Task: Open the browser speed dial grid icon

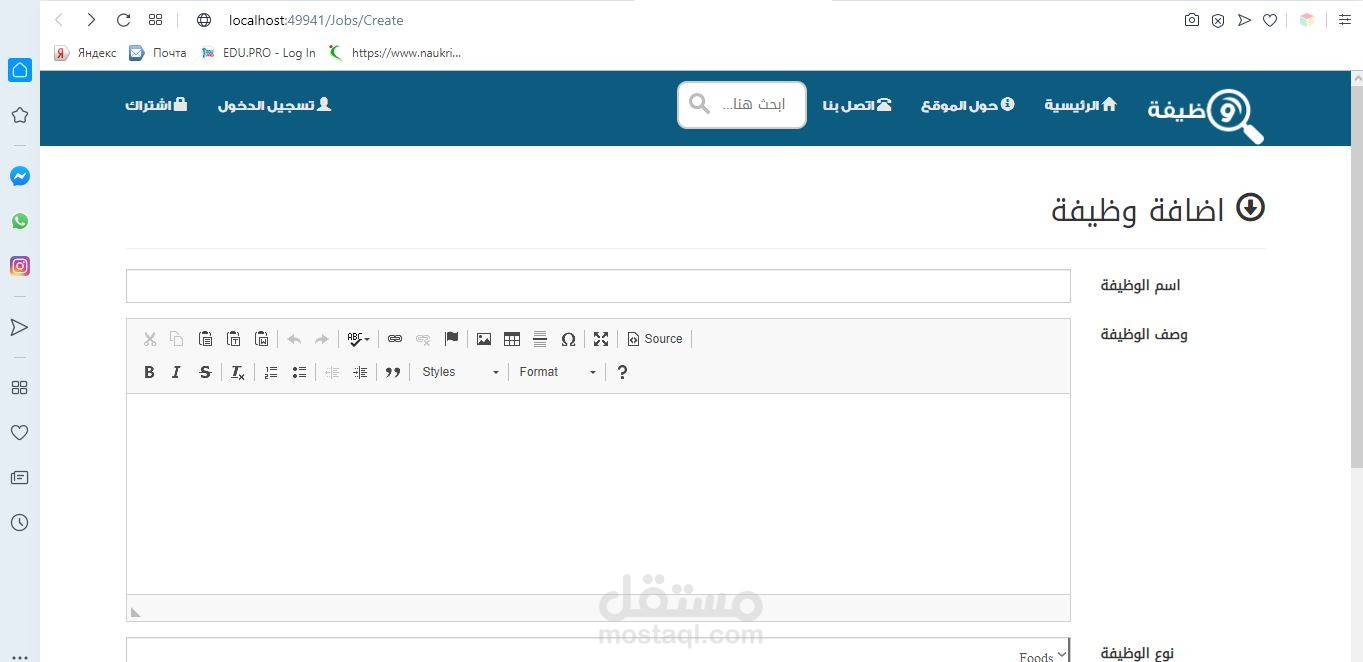Action: 155,20
